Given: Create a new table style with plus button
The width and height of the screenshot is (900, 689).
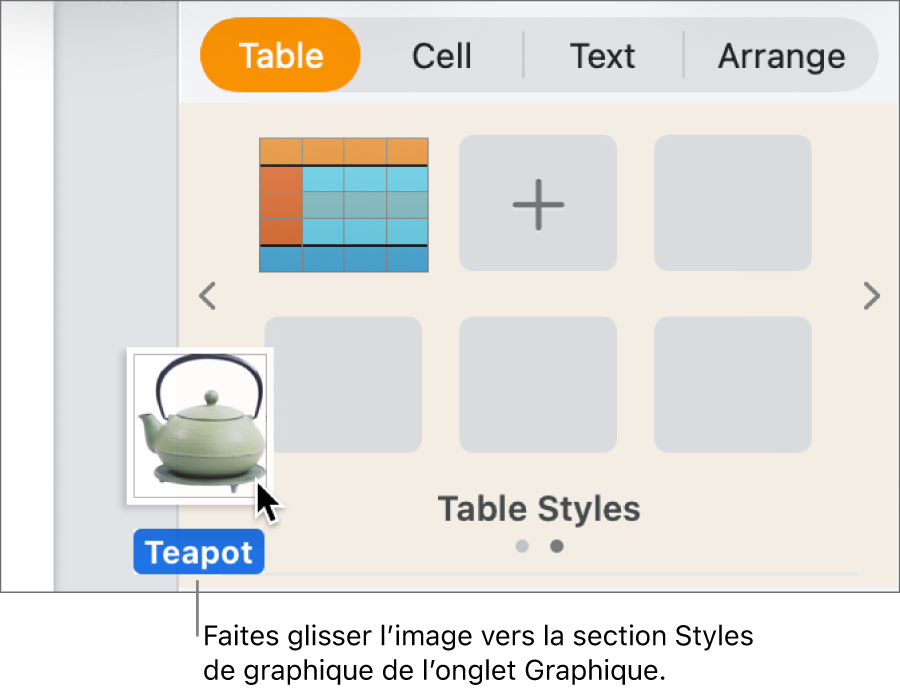Looking at the screenshot, I should pyautogui.click(x=537, y=203).
